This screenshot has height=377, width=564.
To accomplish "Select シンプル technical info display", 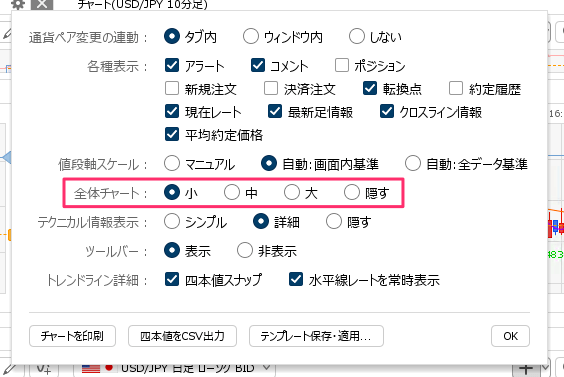I will click(172, 221).
